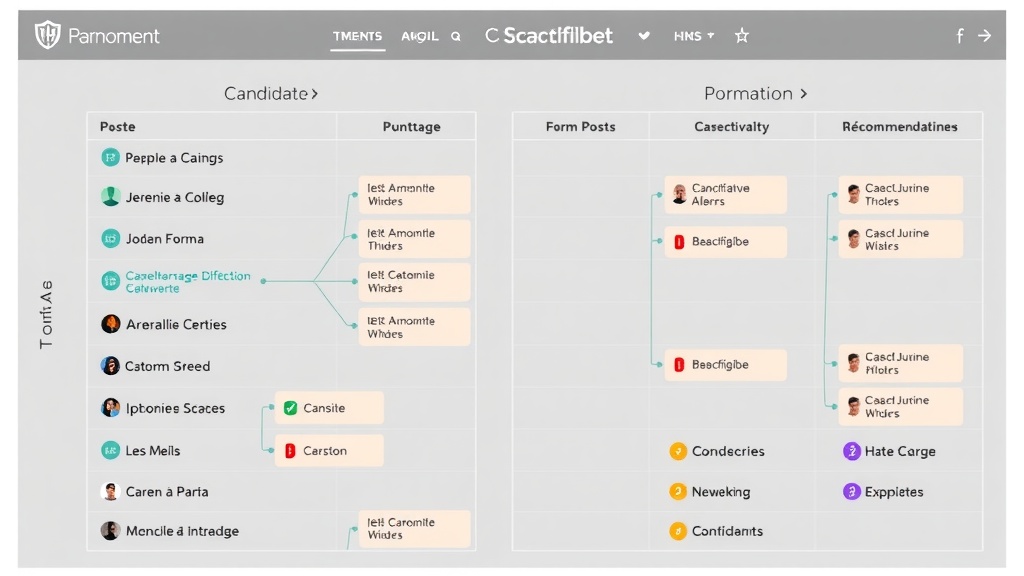Expand the Pormation section chevron
1024x576 pixels.
[x=802, y=94]
